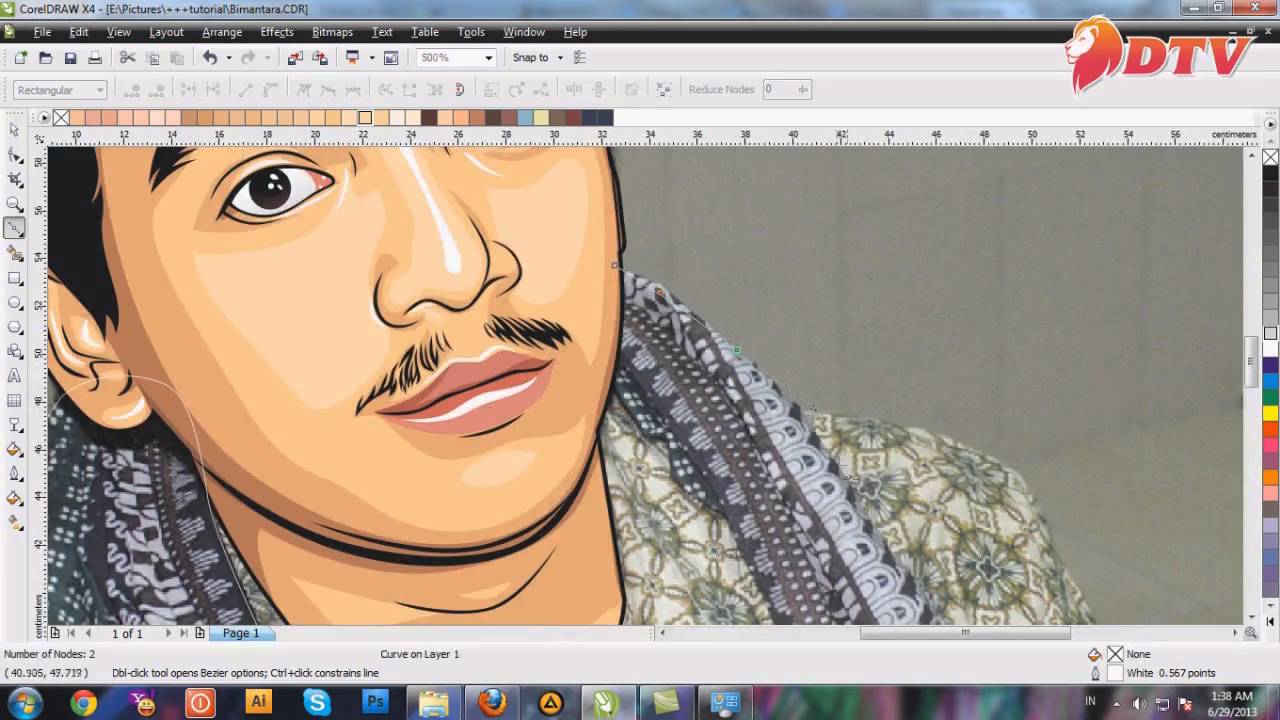Select the Rectangle tool
This screenshot has height=720, width=1280.
coord(14,278)
